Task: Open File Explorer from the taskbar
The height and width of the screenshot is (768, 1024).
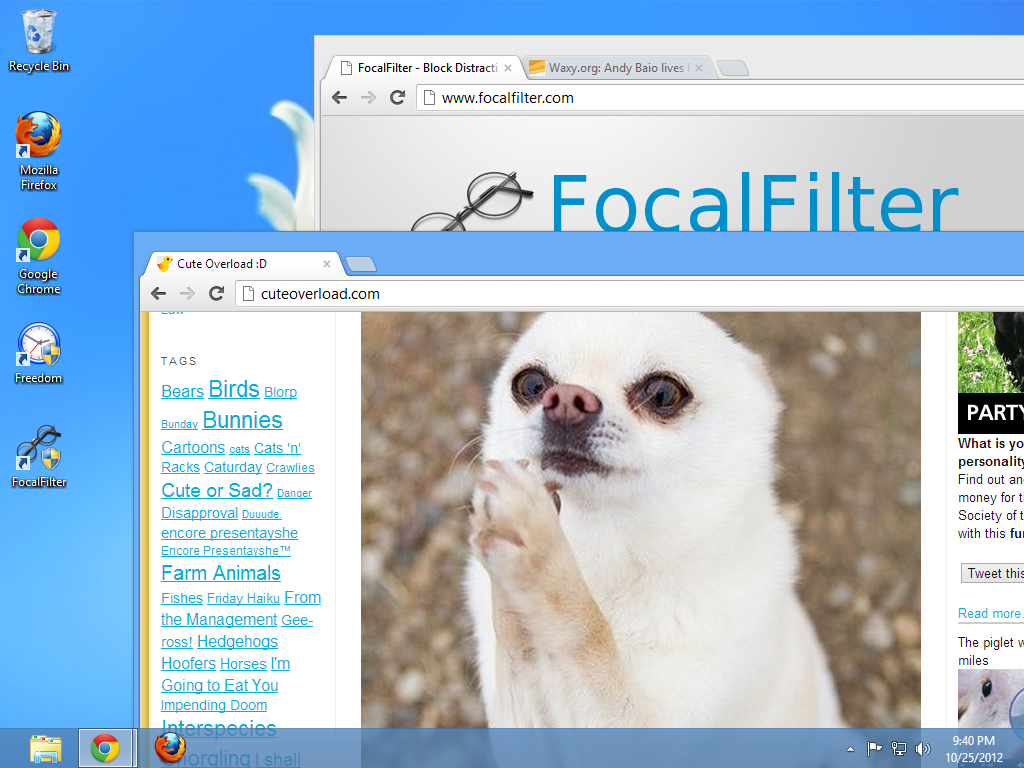Action: [x=45, y=748]
